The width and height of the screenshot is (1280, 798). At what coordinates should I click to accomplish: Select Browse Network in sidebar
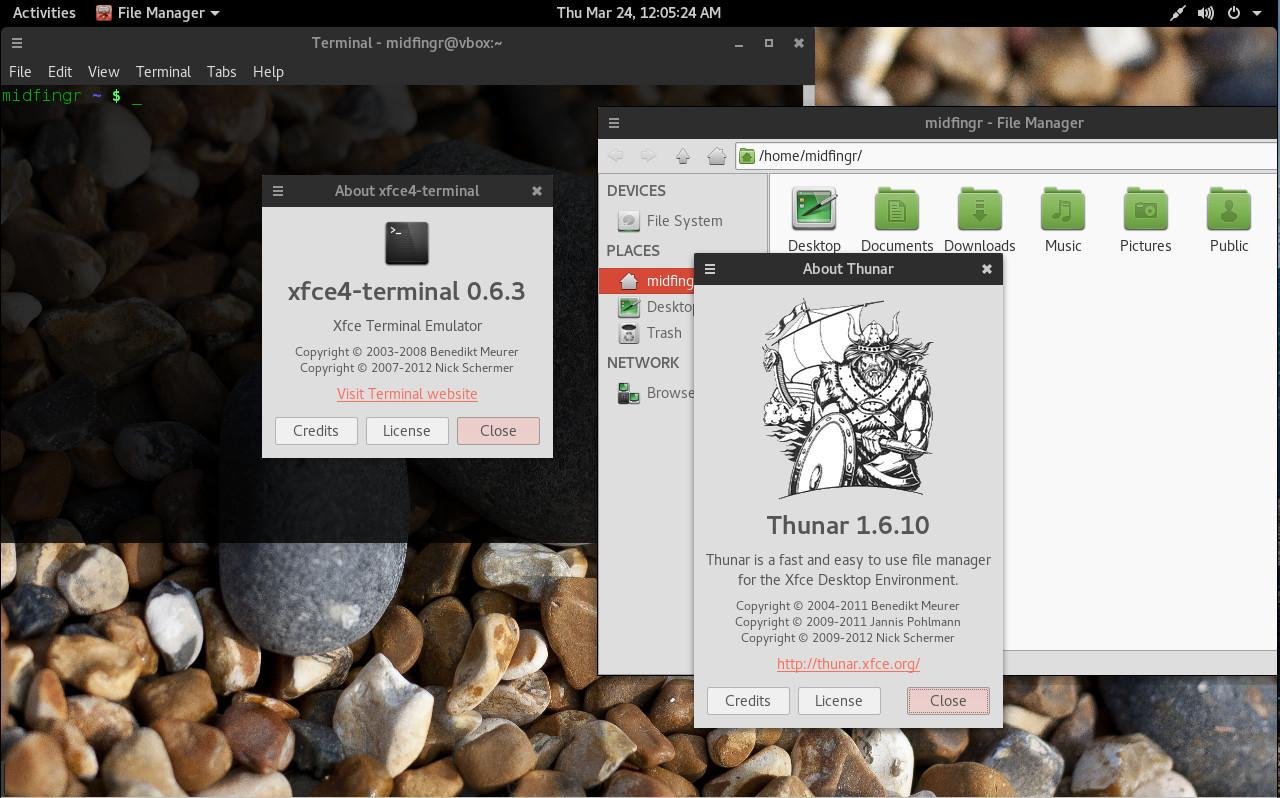coord(647,393)
